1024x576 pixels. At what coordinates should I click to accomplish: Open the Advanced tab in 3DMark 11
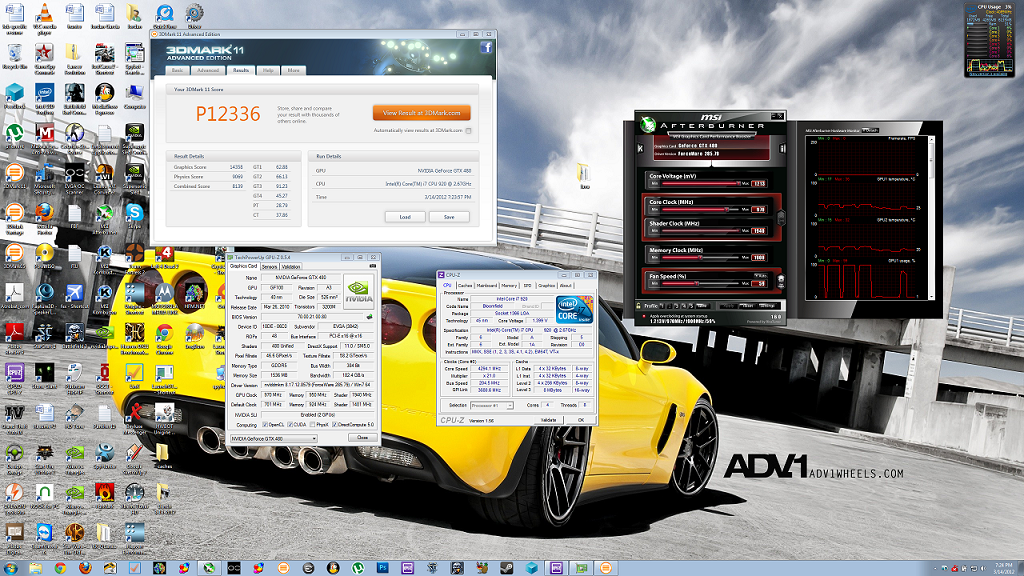pos(208,70)
